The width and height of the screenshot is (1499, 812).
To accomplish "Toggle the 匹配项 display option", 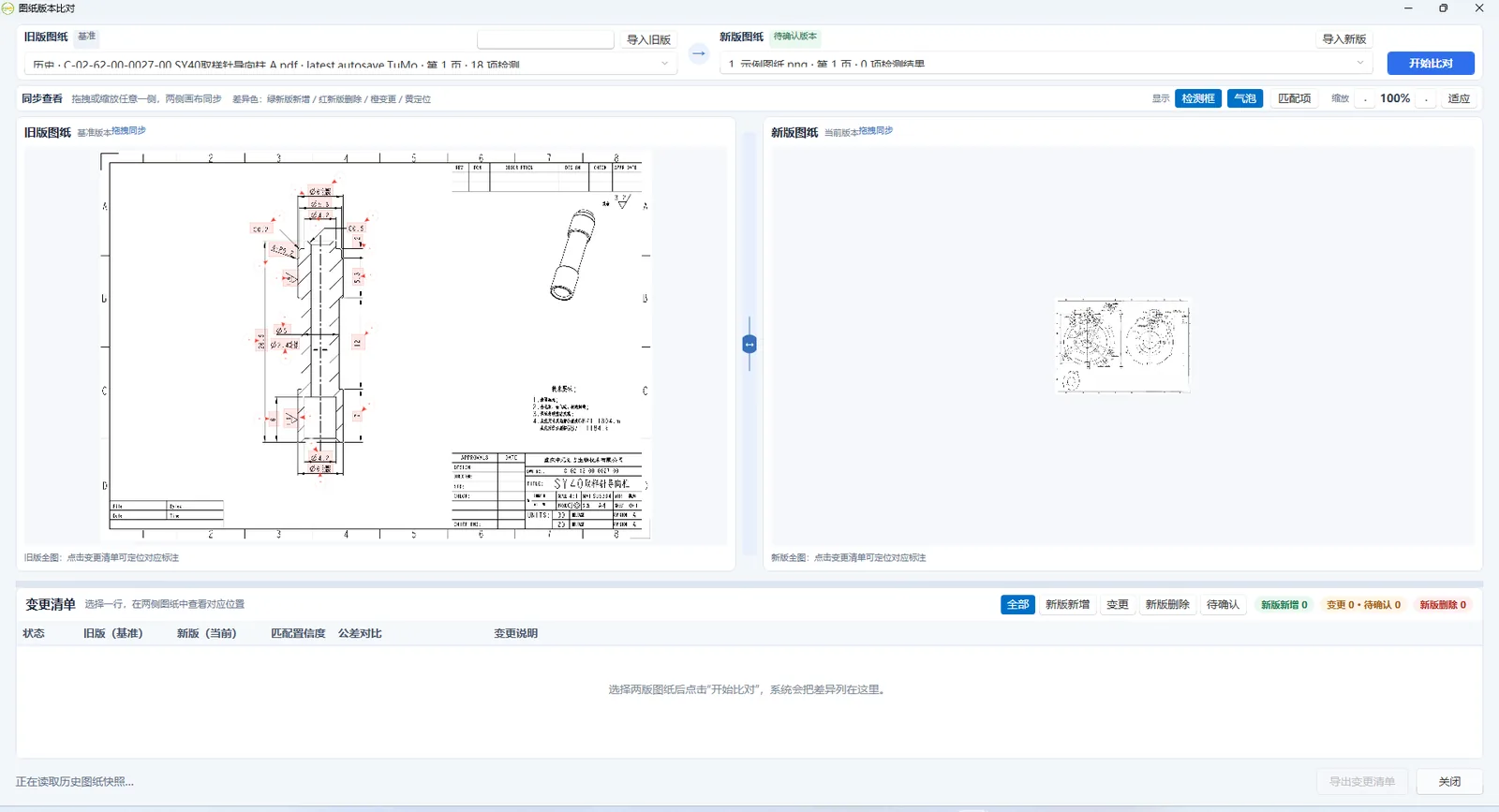I will point(1295,98).
